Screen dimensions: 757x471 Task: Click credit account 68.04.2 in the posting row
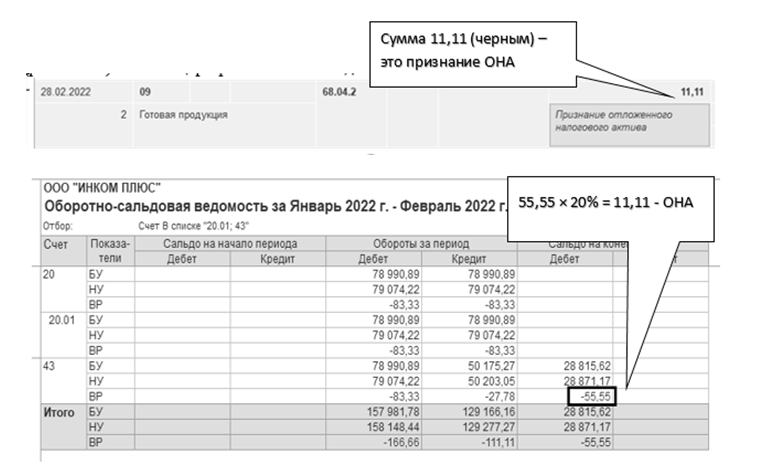(339, 92)
